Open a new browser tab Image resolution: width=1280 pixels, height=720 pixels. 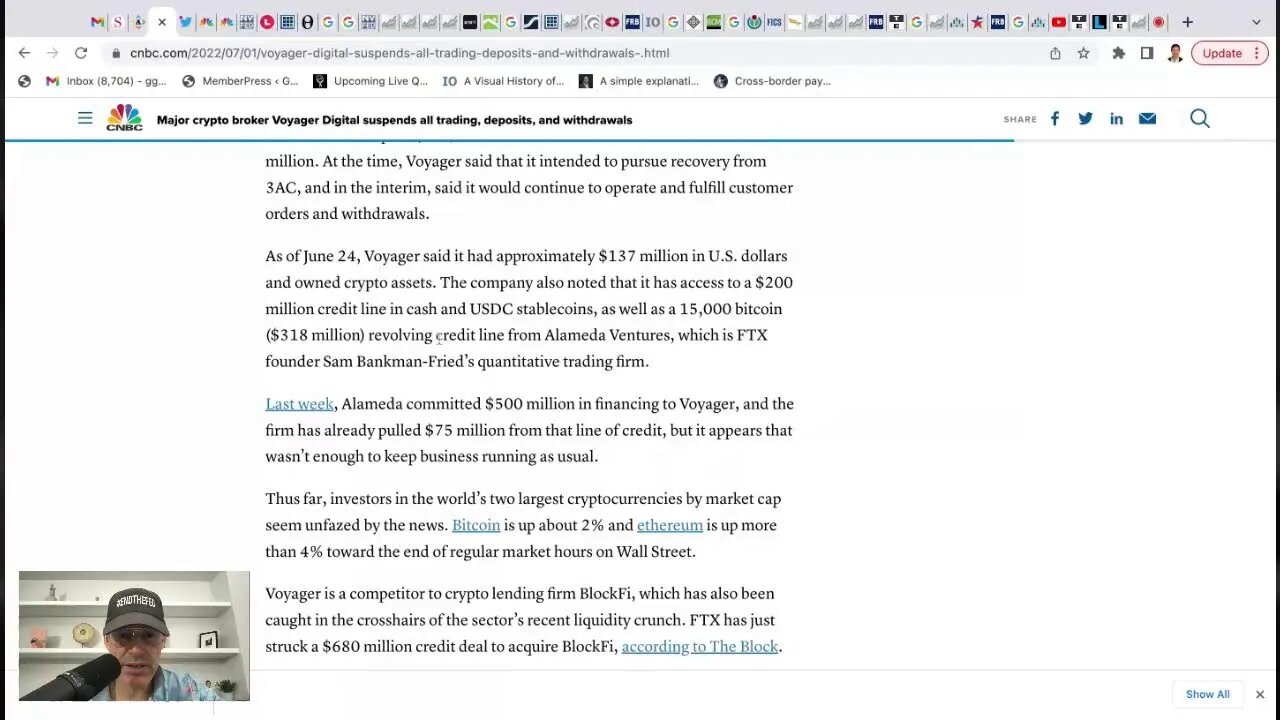[1187, 22]
